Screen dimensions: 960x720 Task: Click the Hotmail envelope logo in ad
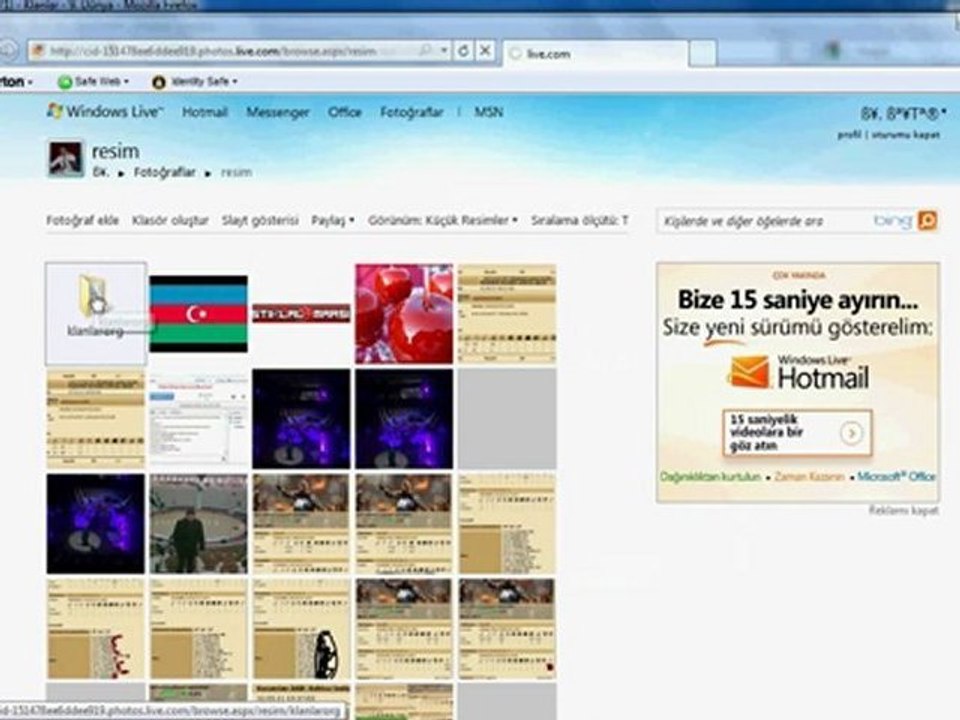click(750, 372)
